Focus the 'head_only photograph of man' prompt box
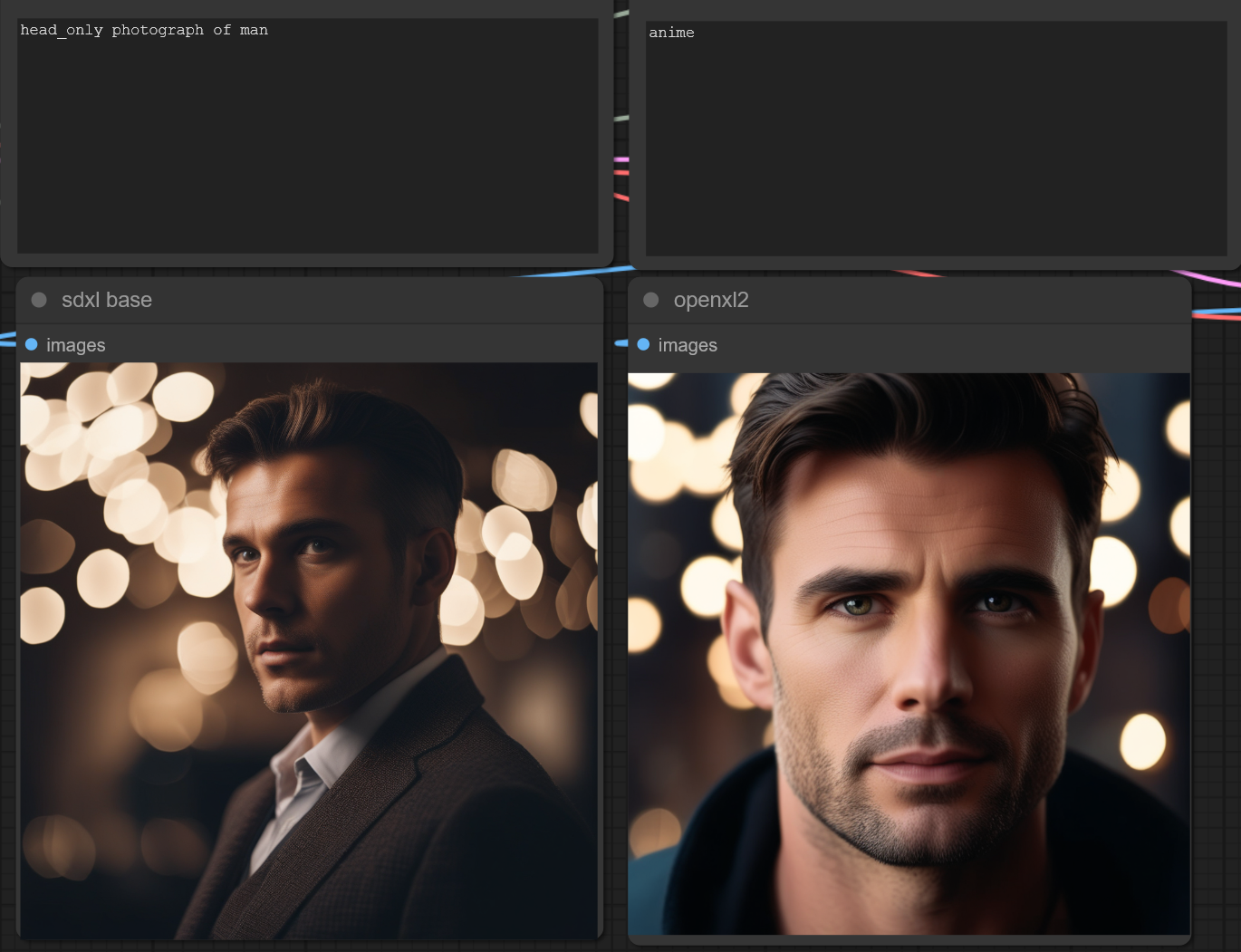This screenshot has width=1241, height=952. [307, 136]
